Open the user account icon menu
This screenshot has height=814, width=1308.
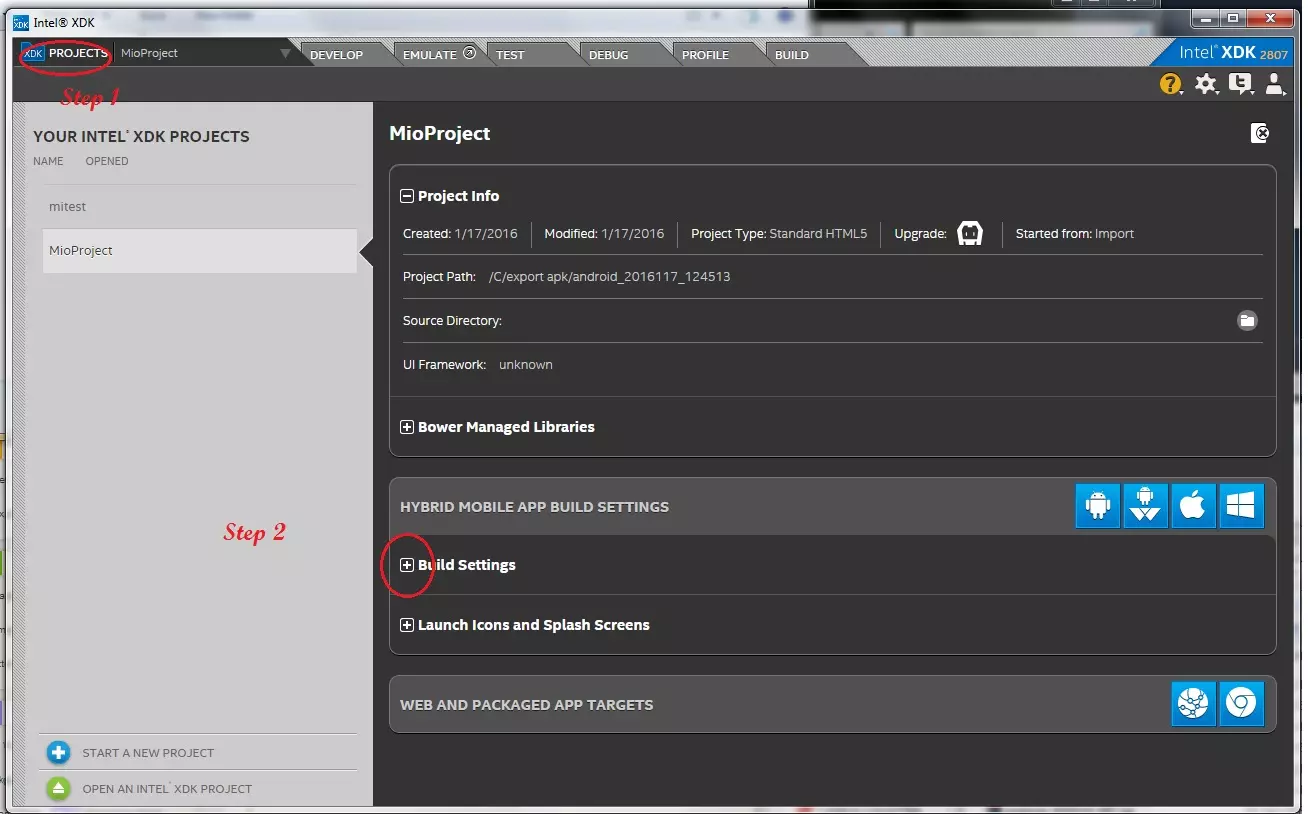click(1274, 84)
